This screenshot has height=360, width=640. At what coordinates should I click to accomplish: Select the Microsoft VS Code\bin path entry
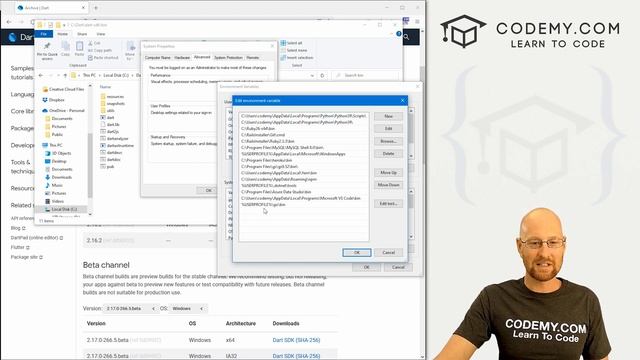304,198
